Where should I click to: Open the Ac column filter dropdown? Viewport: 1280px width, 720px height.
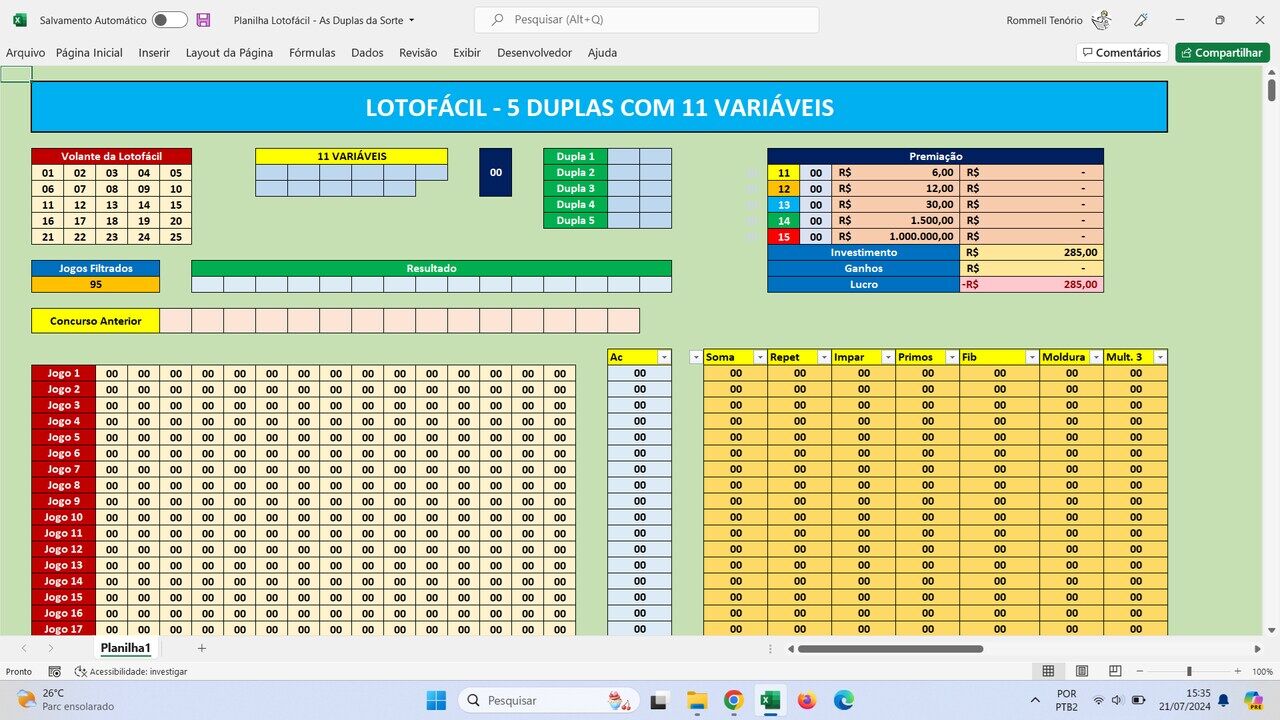pos(664,357)
